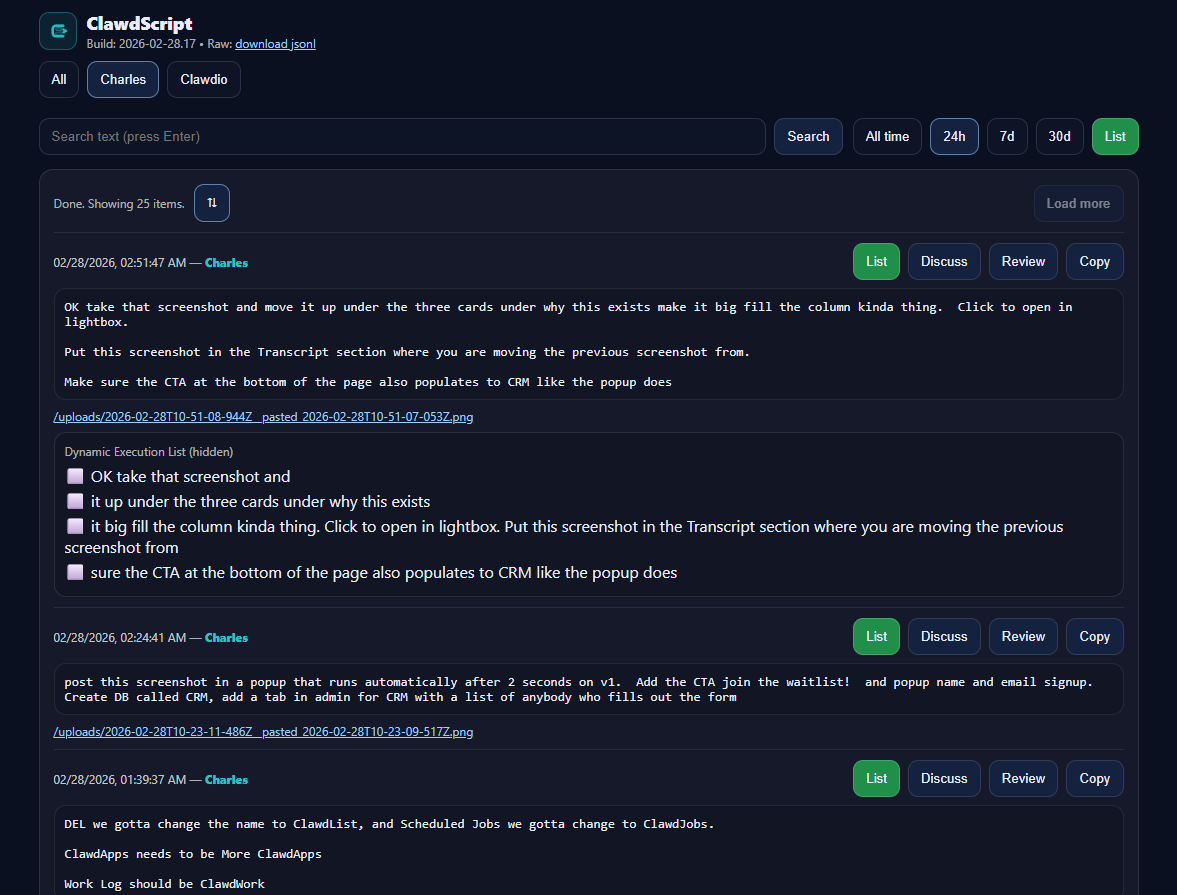Click the ClawdScript logo icon
Image resolution: width=1177 pixels, height=895 pixels.
pos(58,31)
